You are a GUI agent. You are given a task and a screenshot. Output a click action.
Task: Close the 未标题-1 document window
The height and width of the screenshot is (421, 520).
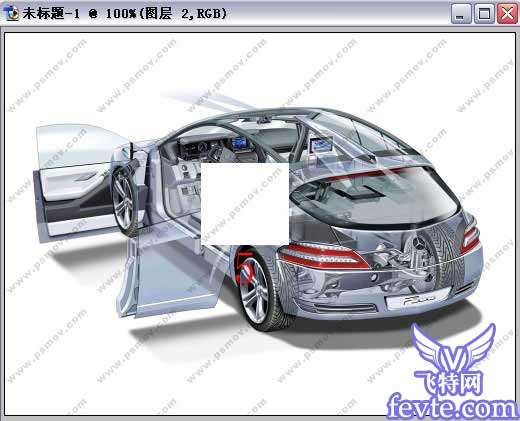click(507, 14)
